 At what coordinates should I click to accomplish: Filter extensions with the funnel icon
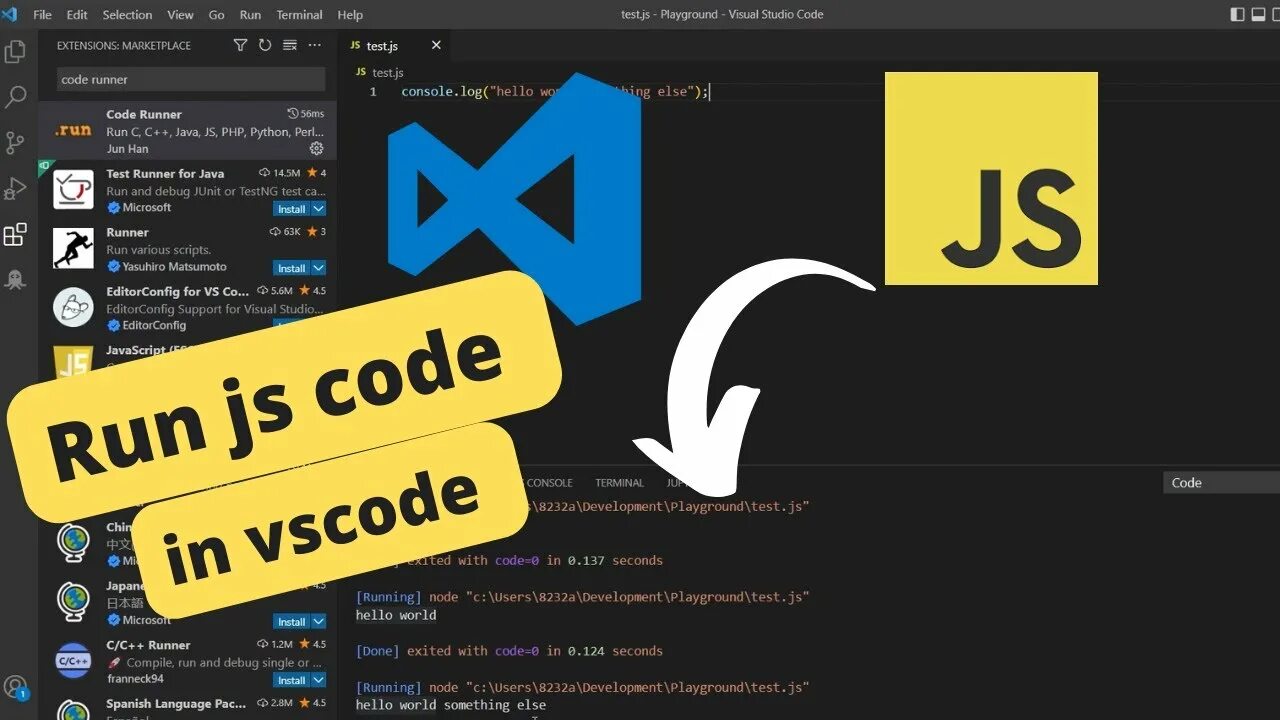click(240, 45)
